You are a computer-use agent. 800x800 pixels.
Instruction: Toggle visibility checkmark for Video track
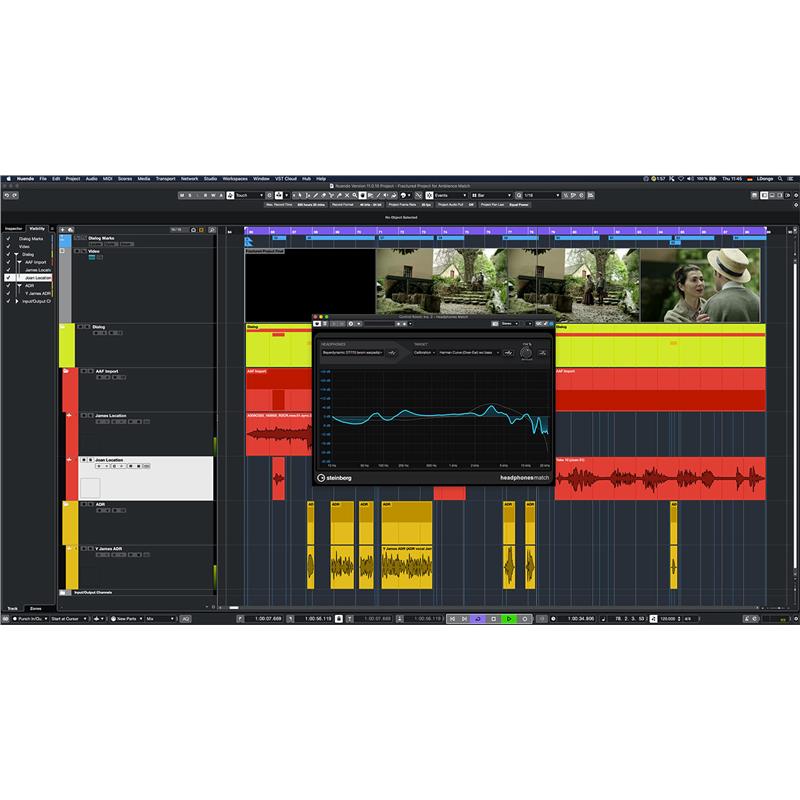pos(8,246)
